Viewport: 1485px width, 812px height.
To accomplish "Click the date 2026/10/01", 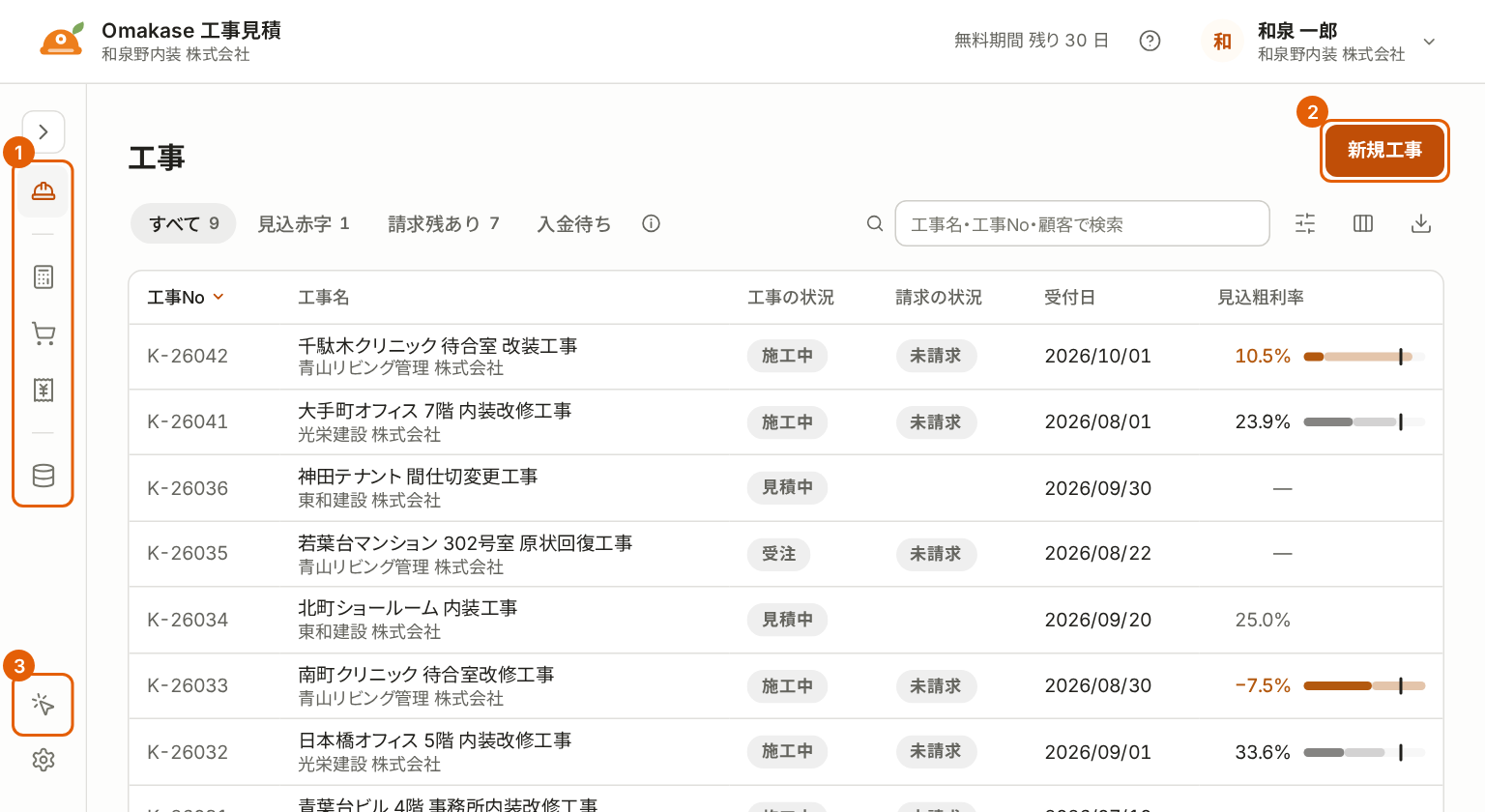I will 1098,356.
